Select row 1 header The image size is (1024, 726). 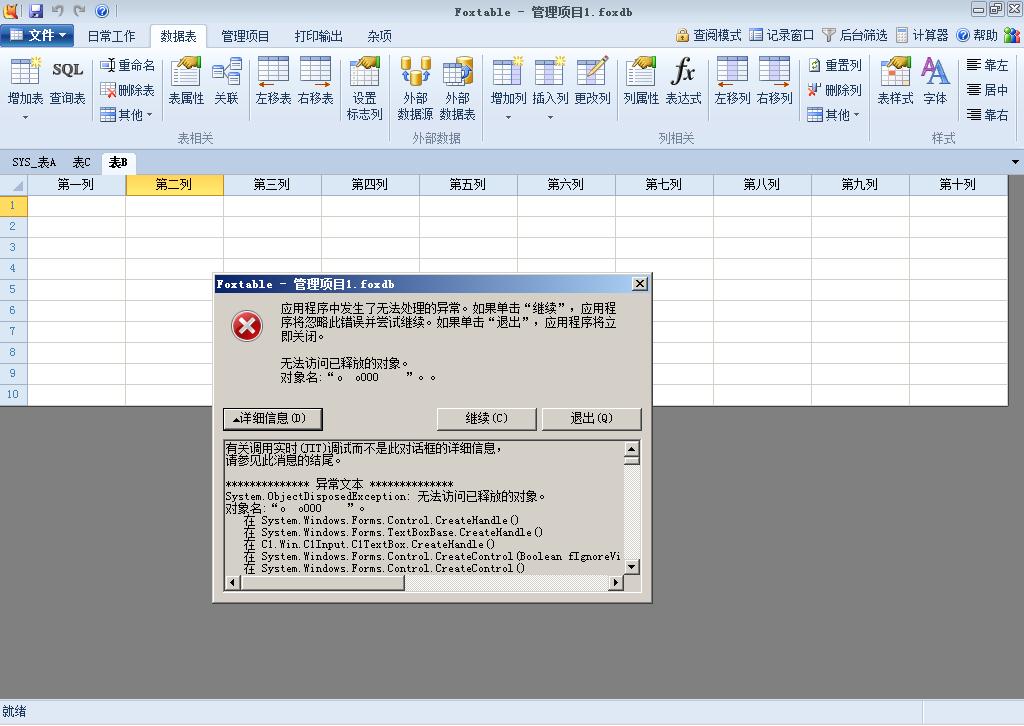[x=13, y=206]
